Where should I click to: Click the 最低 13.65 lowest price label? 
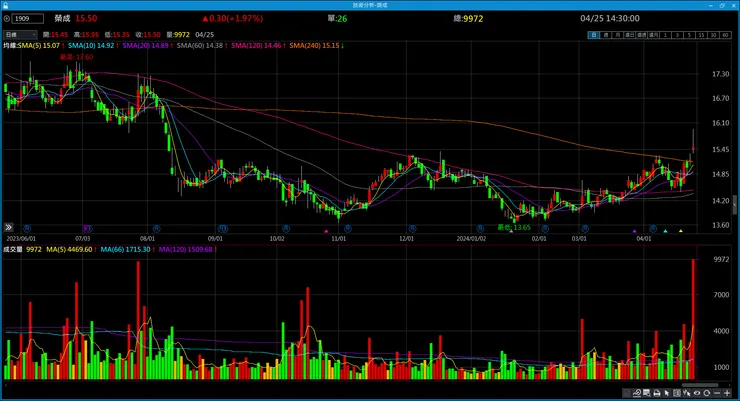[x=514, y=227]
